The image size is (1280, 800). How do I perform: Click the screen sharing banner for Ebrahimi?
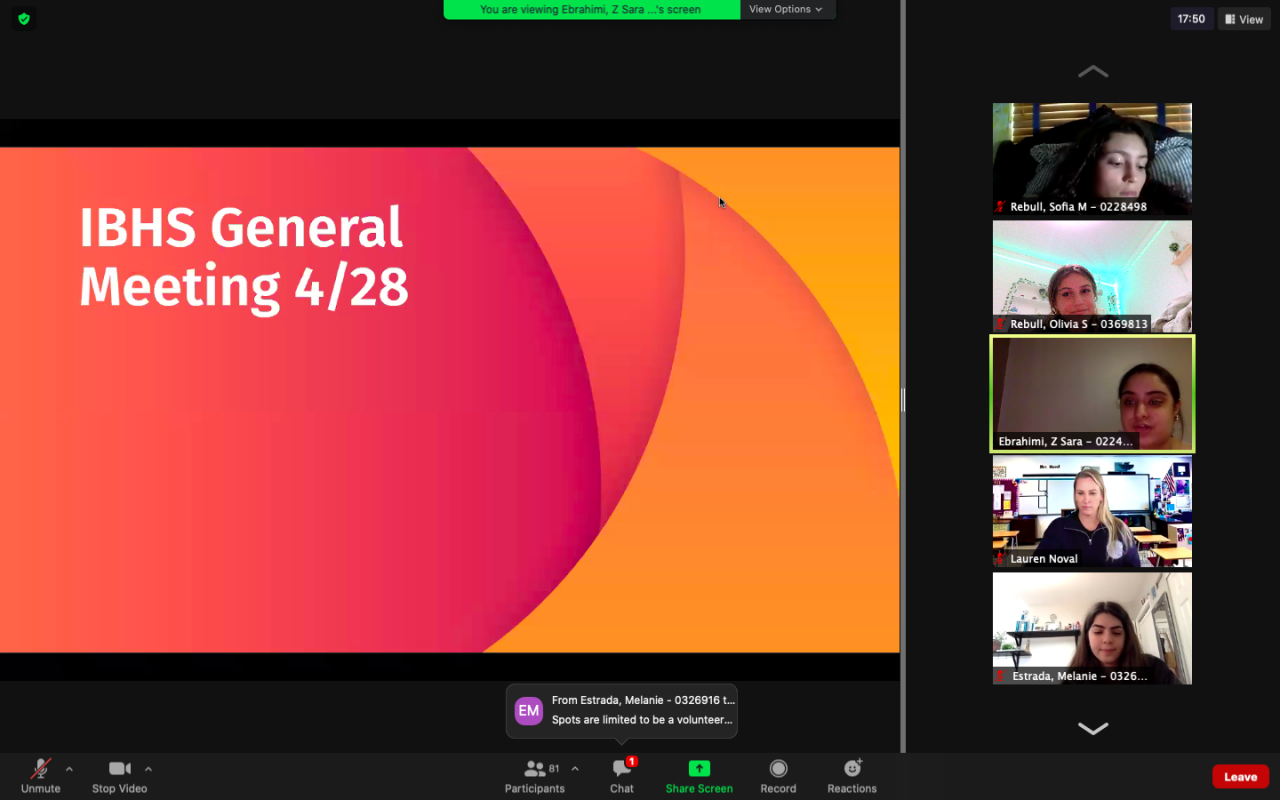[x=591, y=9]
